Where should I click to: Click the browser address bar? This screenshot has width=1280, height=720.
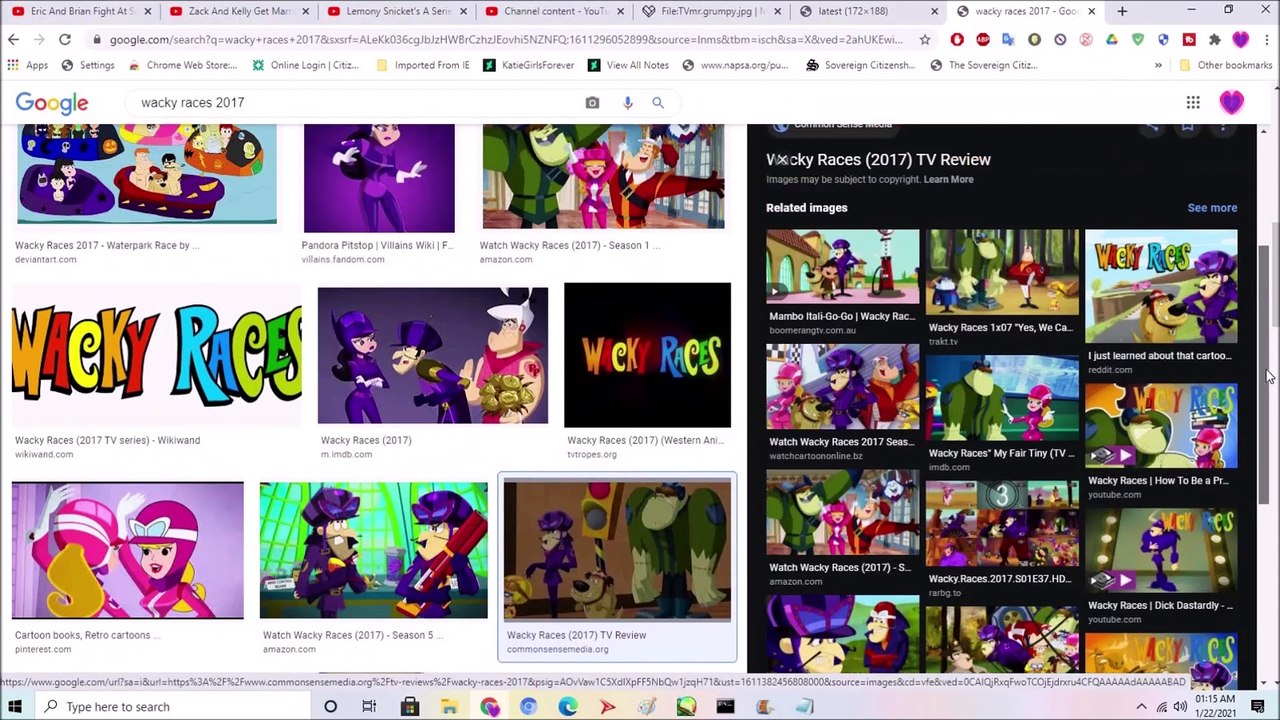point(505,39)
